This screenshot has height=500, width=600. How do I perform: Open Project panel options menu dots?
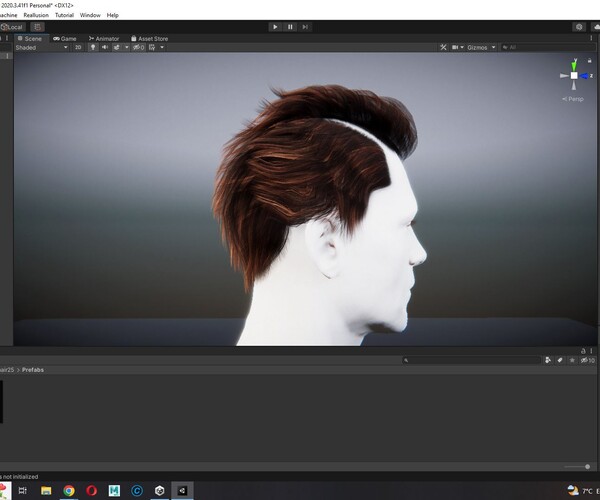coord(591,350)
